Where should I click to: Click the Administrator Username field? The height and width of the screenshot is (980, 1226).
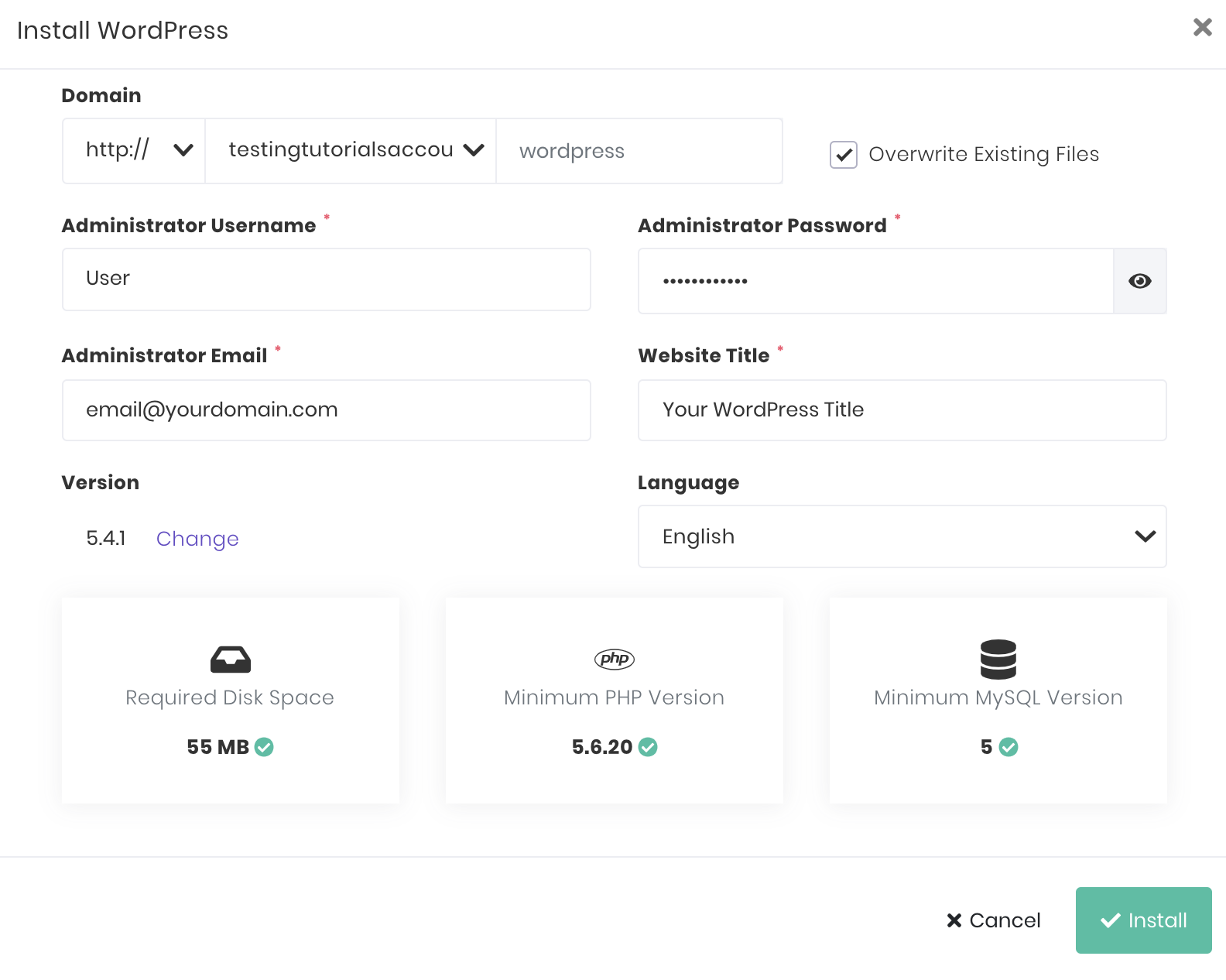(326, 279)
